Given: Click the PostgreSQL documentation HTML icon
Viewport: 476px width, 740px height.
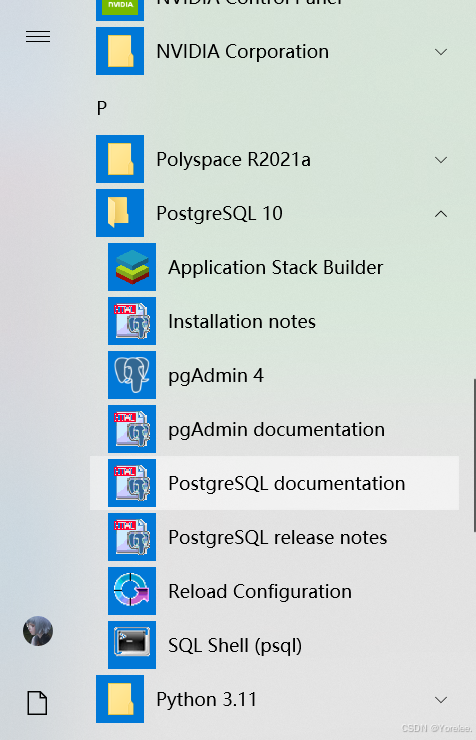Looking at the screenshot, I should click(x=132, y=483).
